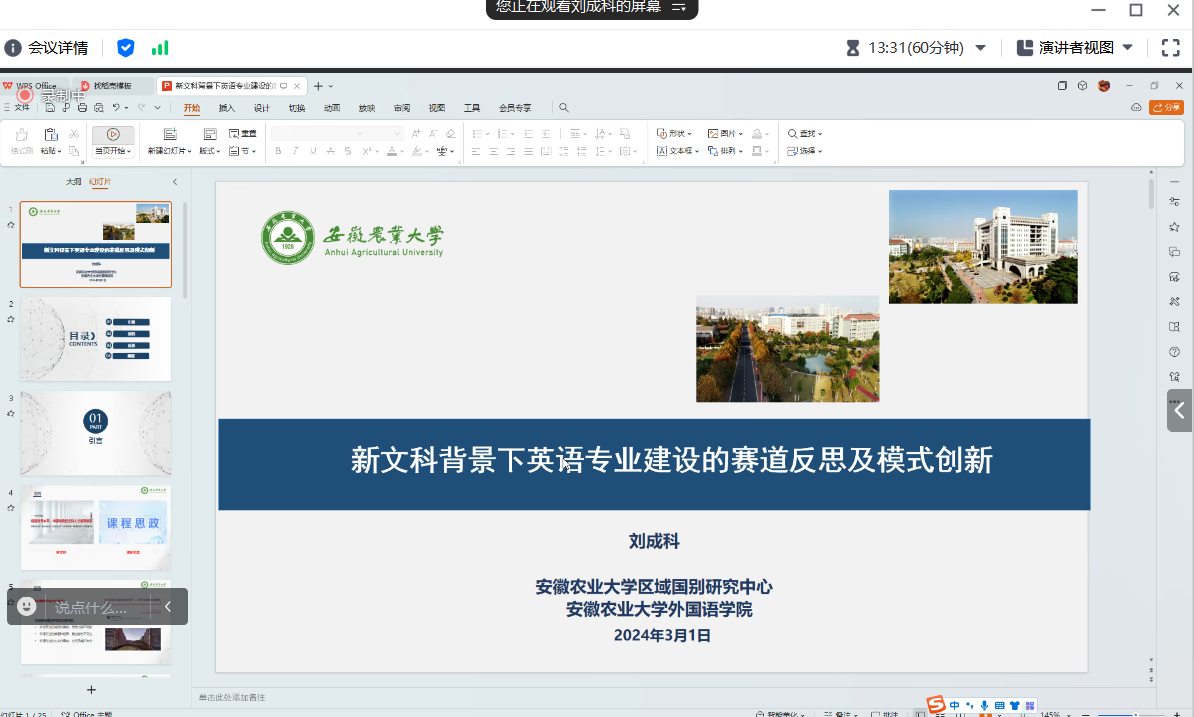Select slide 2 contents thumbnail
The width and height of the screenshot is (1194, 717).
[96, 339]
